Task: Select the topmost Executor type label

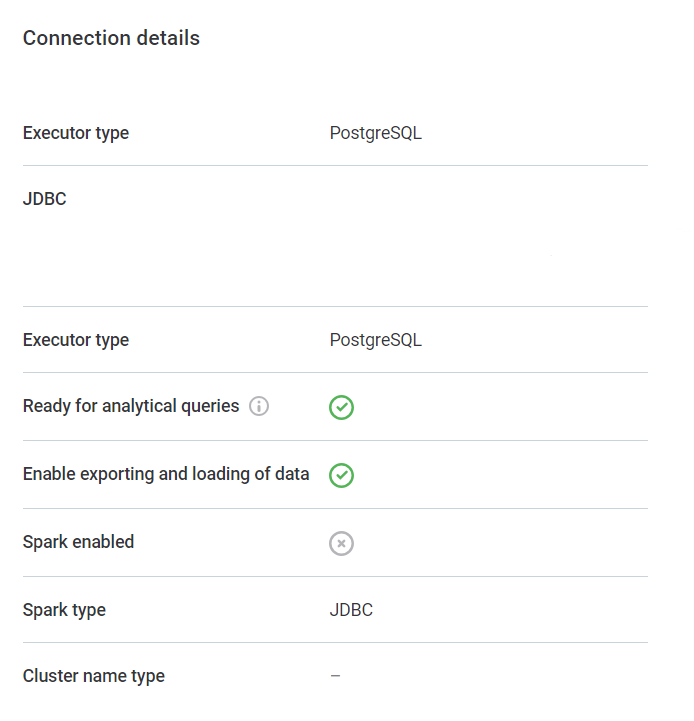Action: [x=76, y=133]
